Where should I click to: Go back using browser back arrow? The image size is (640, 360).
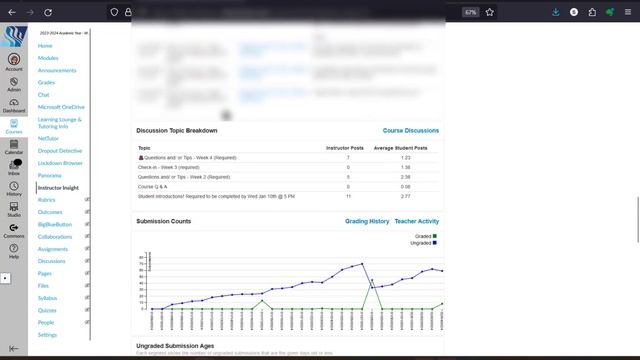12,12
